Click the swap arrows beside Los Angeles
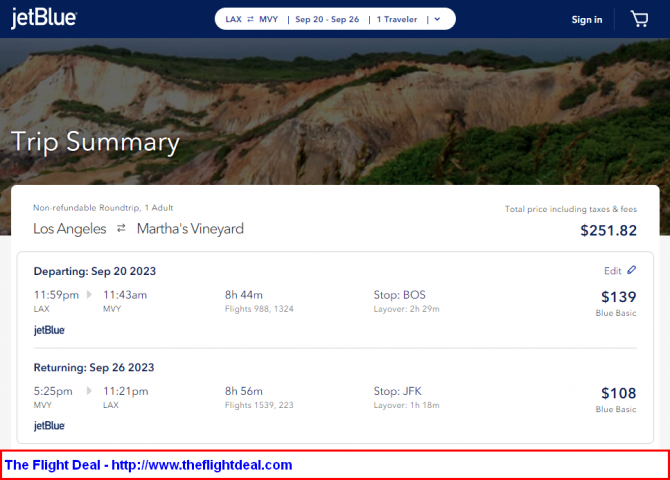670x480 pixels. pos(121,228)
